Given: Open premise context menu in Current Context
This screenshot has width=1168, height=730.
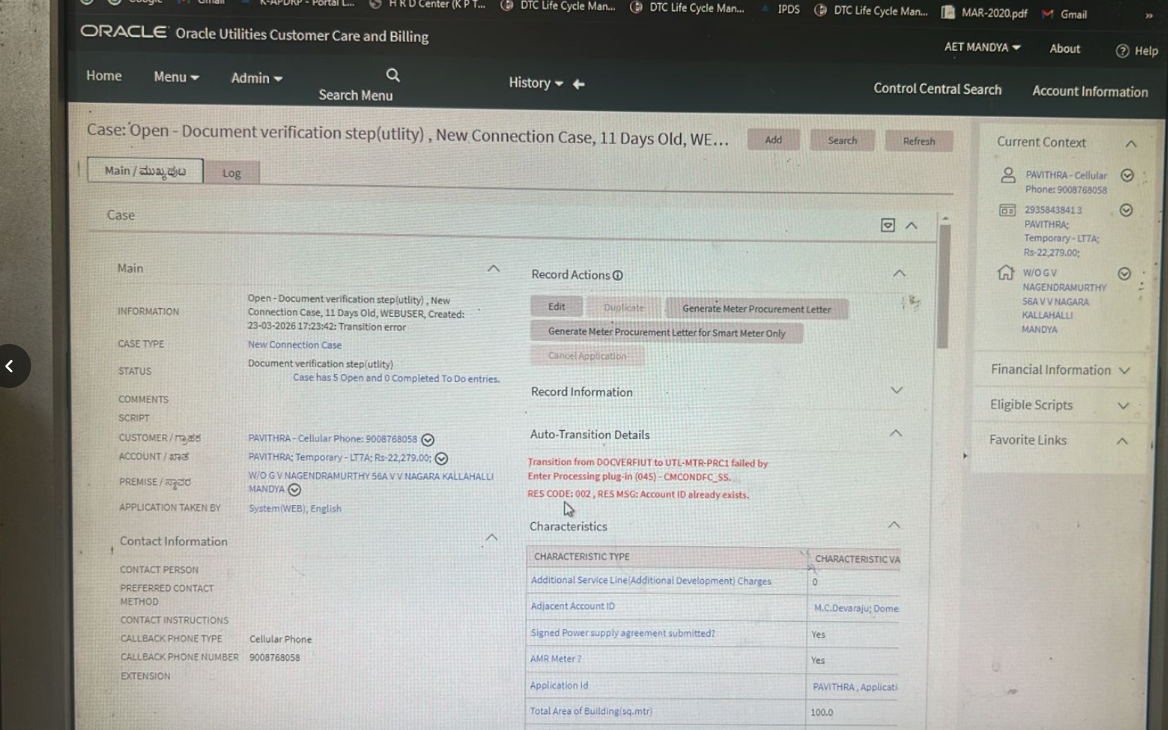Looking at the screenshot, I should (x=1124, y=273).
